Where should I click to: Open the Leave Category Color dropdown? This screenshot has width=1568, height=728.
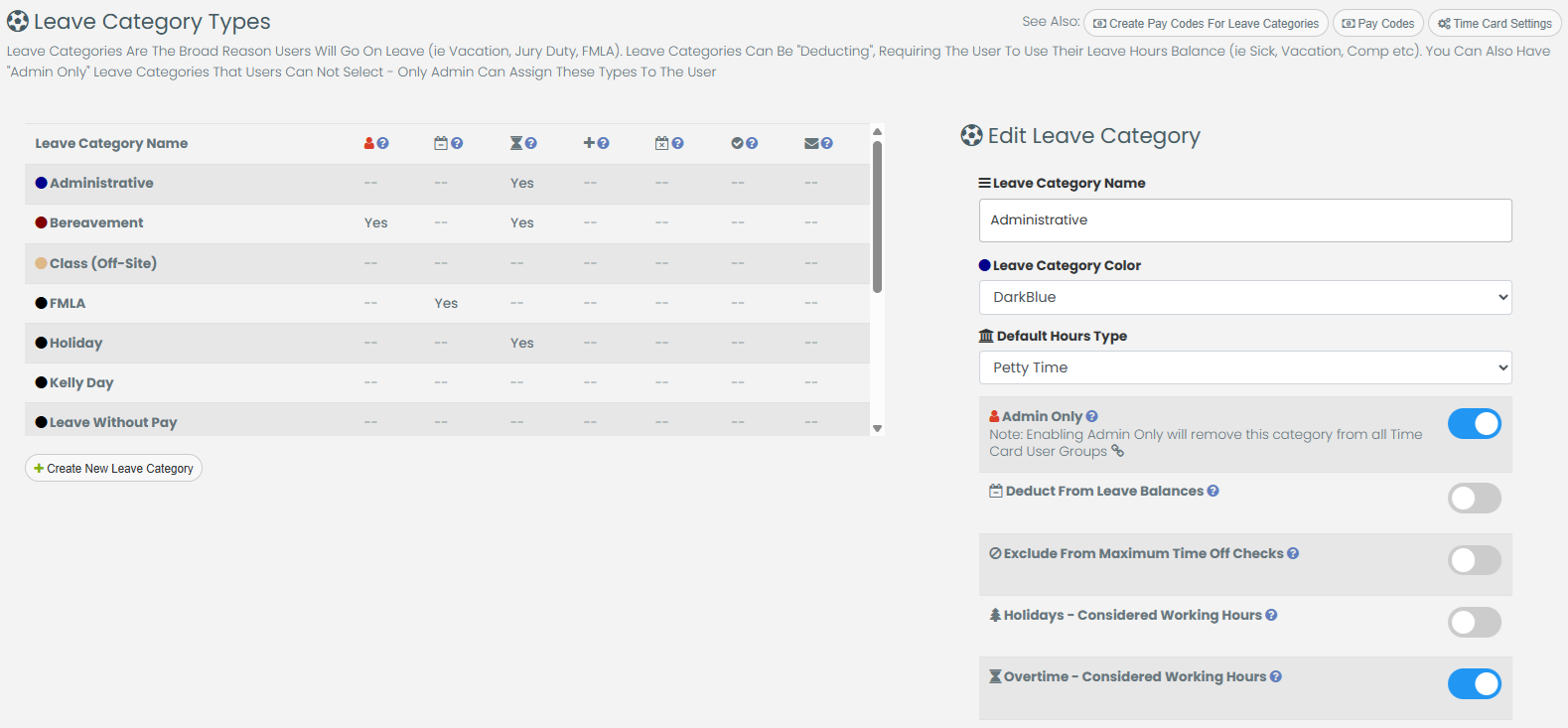[1244, 297]
